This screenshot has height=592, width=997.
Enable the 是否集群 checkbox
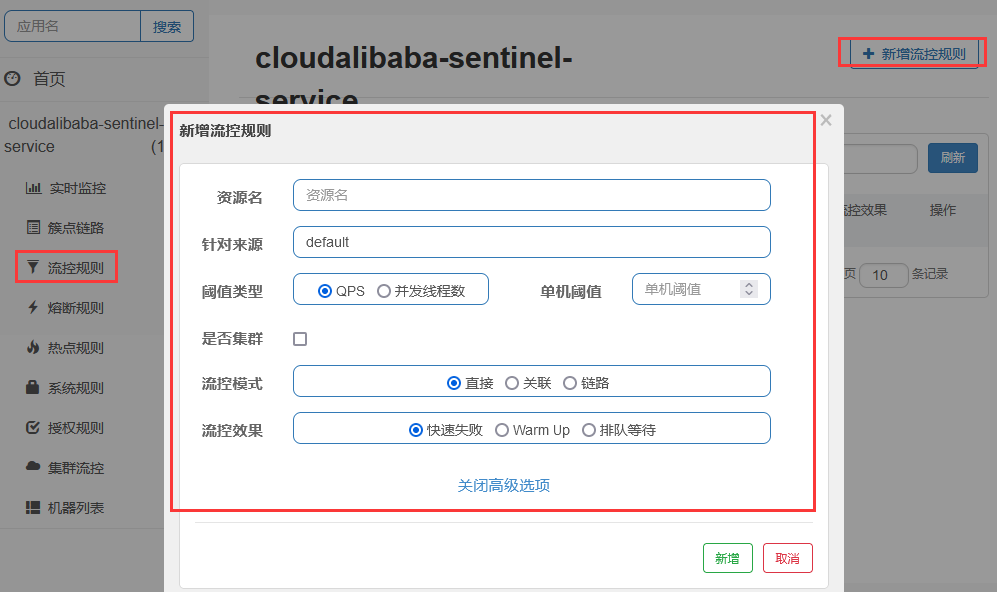pyautogui.click(x=300, y=339)
